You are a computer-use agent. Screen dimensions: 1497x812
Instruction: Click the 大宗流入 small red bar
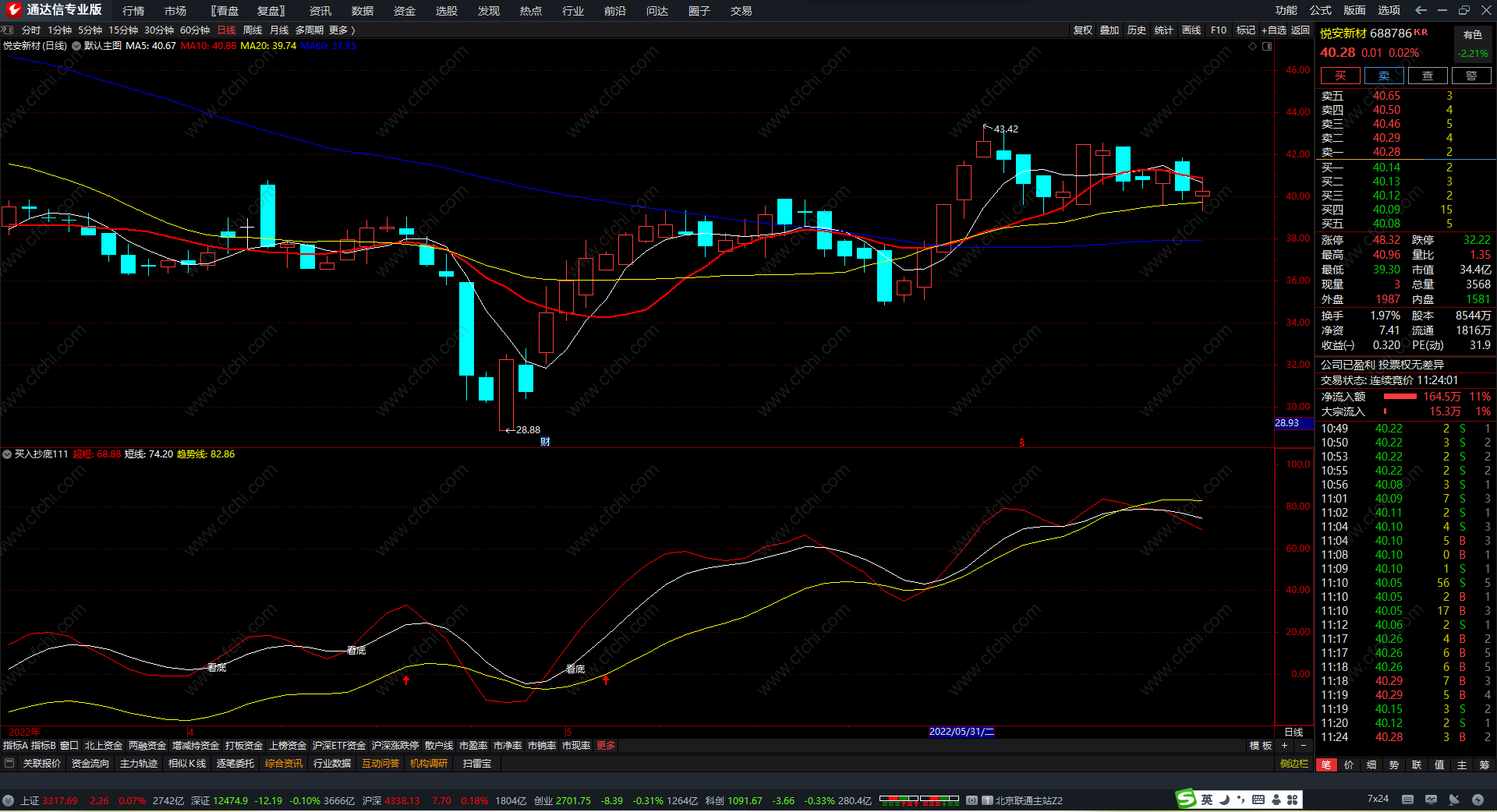[x=1385, y=411]
